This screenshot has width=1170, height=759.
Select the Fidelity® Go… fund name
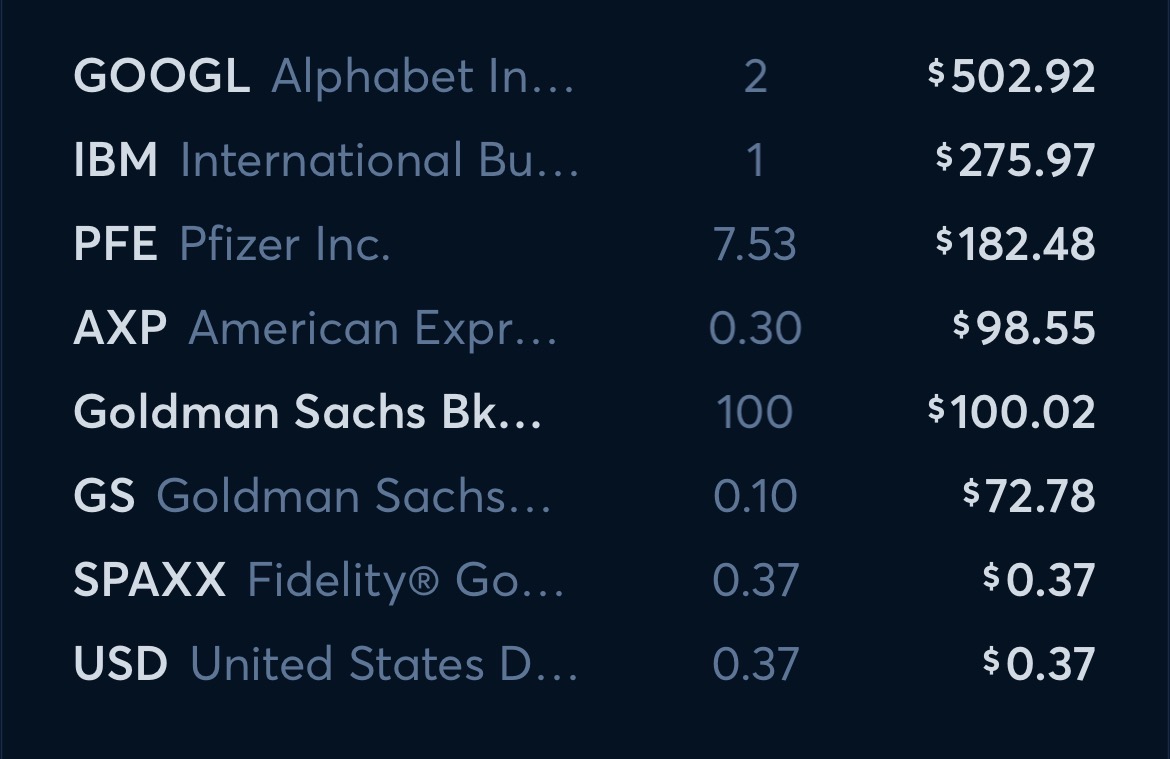405,580
